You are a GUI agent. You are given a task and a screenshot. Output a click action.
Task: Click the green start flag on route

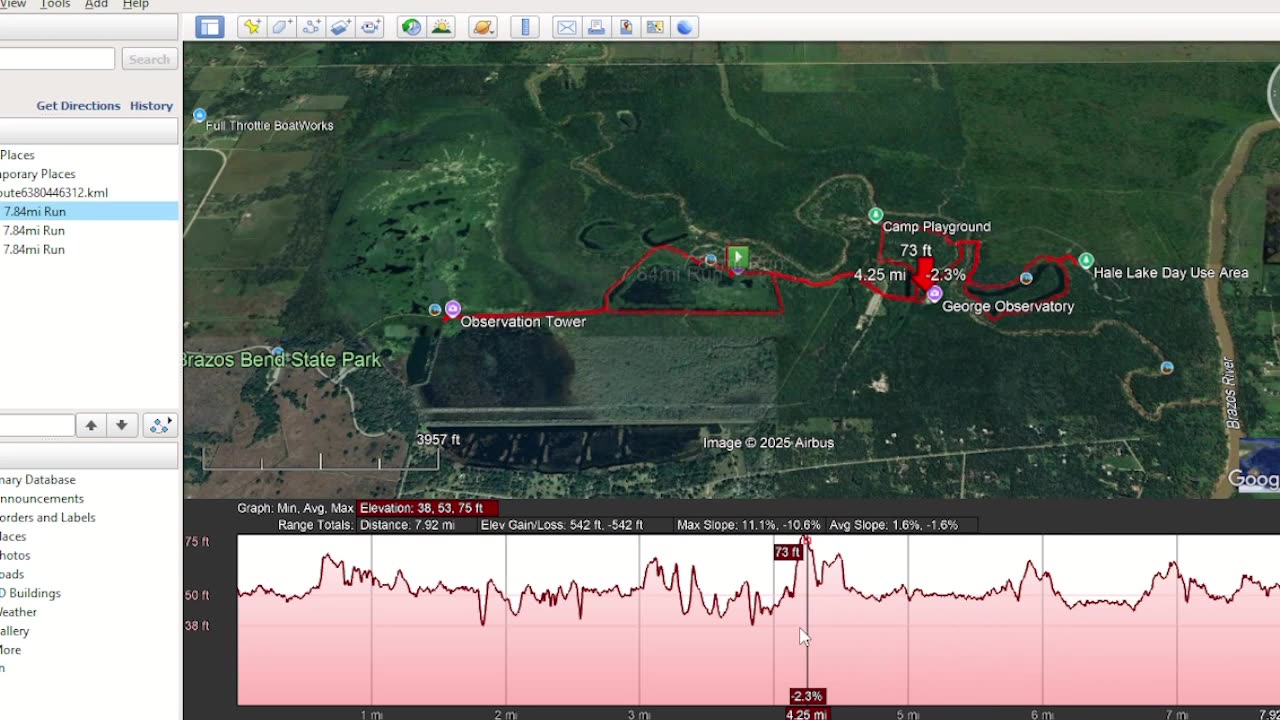coord(738,258)
